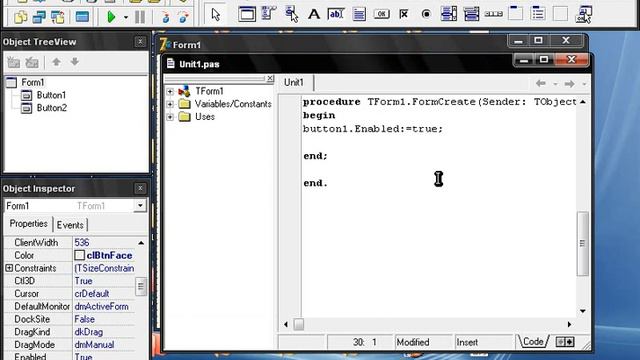This screenshot has width=640, height=360.
Task: Click Object Inspector scroll up arrow
Action: tap(141, 243)
